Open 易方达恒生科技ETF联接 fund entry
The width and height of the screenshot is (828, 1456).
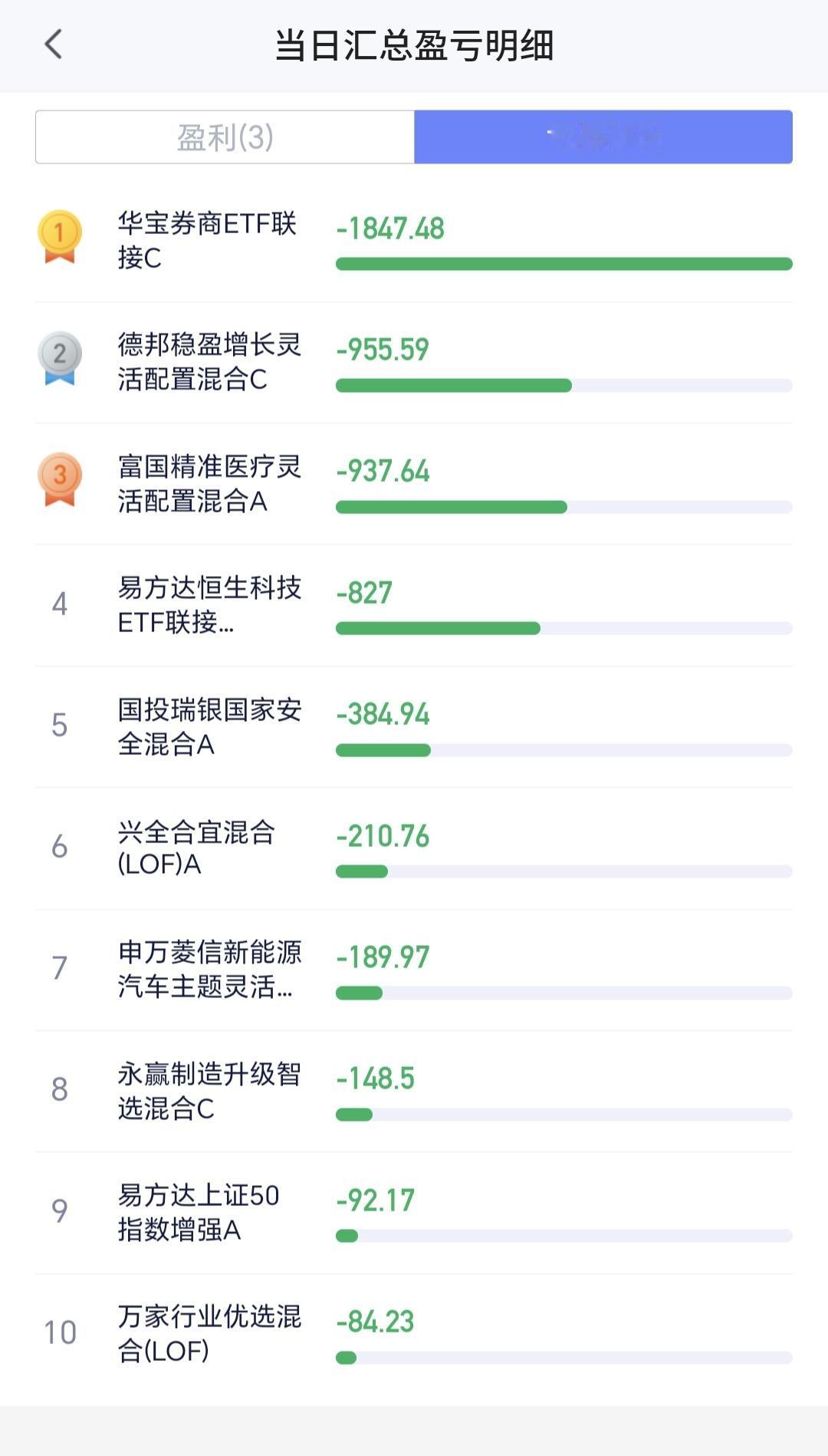(x=414, y=605)
